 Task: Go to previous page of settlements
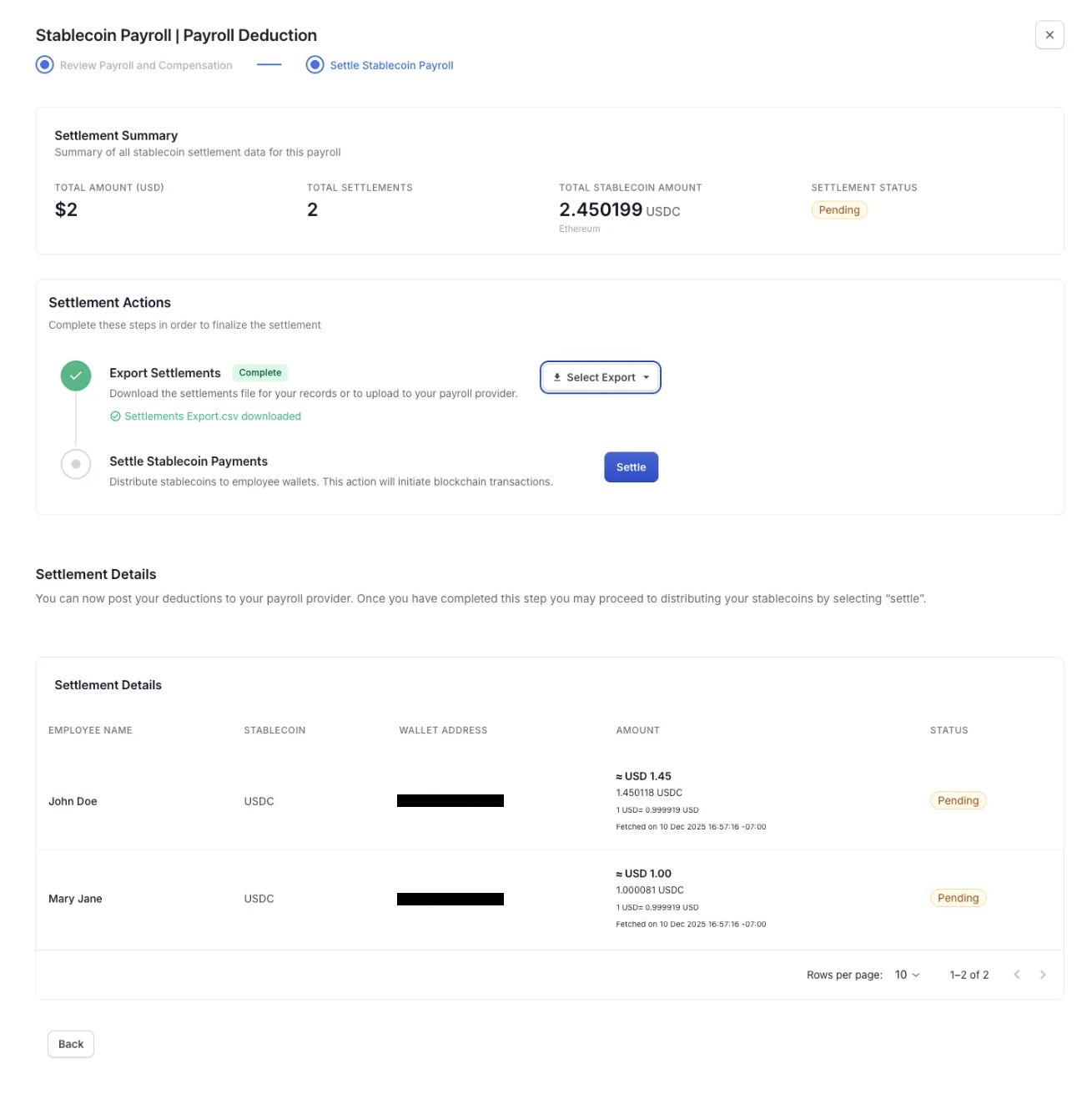[x=1016, y=975]
